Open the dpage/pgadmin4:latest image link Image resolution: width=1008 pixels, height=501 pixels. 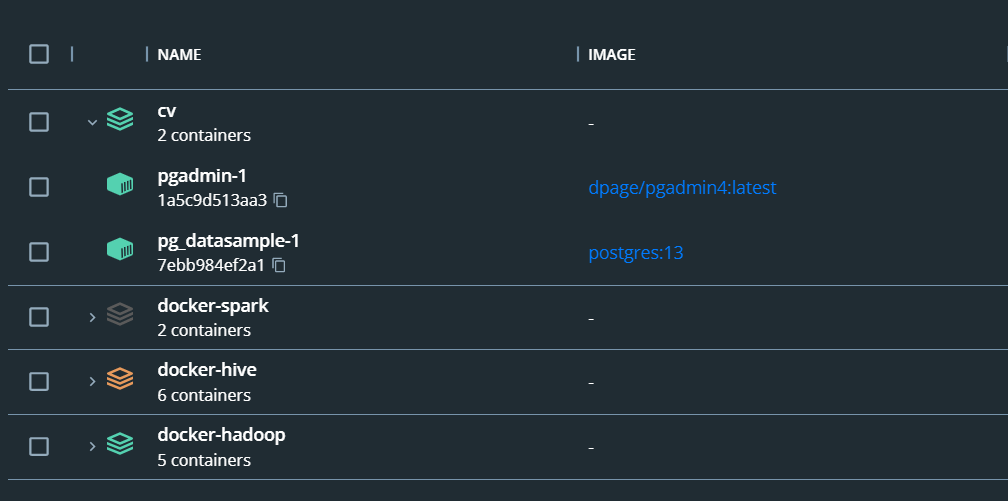pos(682,188)
